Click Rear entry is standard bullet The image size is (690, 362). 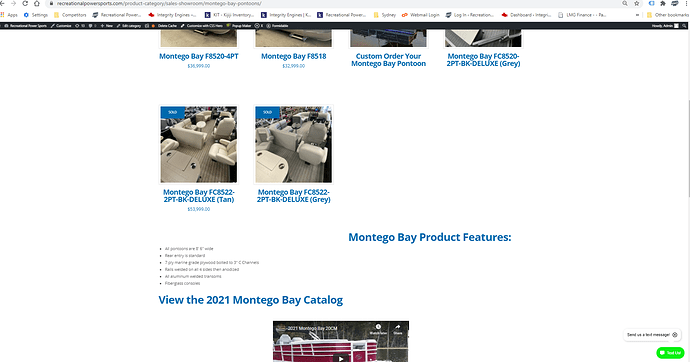(185, 256)
